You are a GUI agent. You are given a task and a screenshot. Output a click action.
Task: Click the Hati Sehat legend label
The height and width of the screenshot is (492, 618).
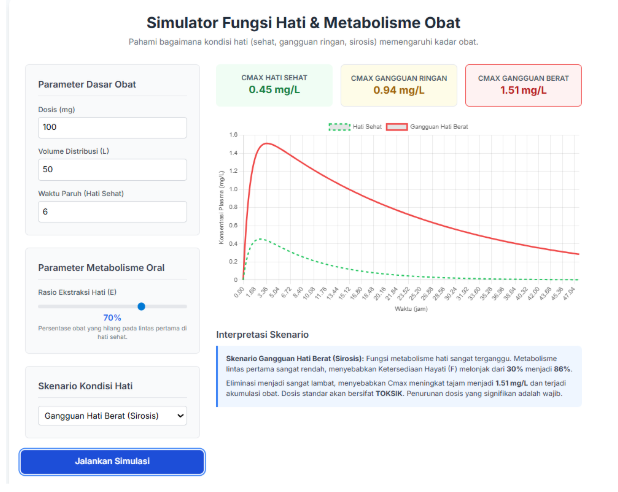[x=367, y=127]
